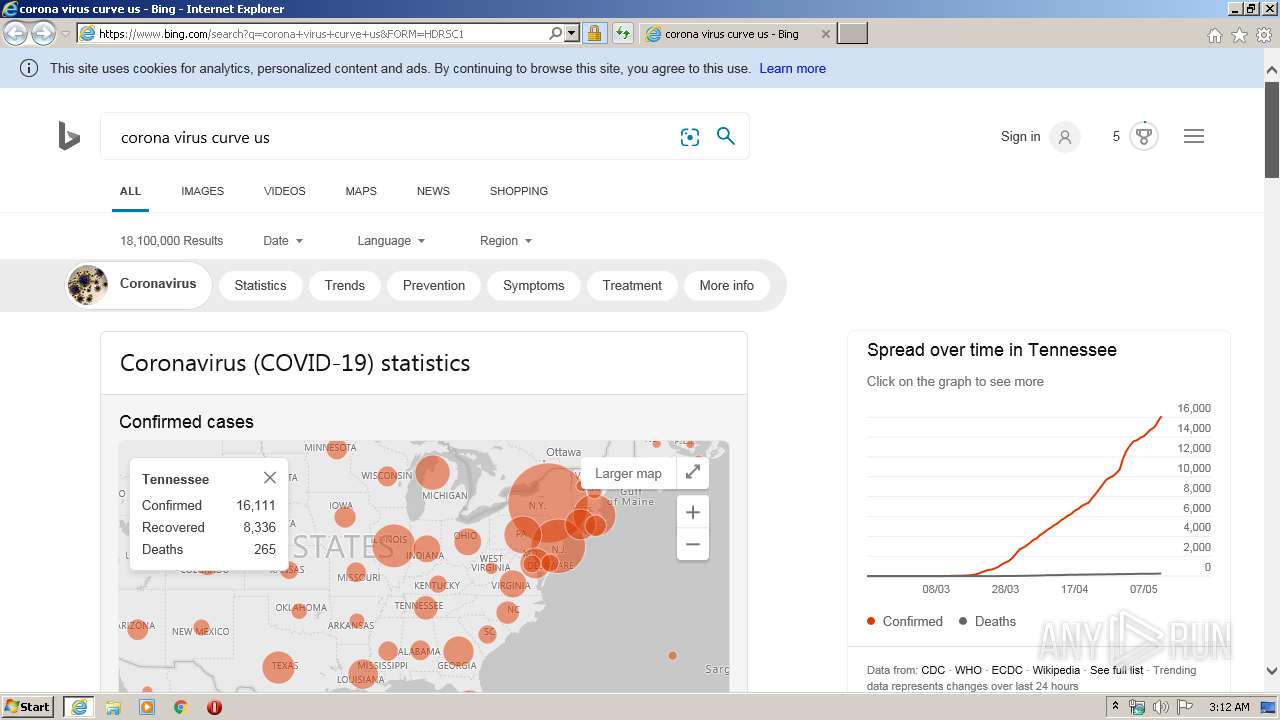Open the Learn more cookie link
This screenshot has height=720, width=1280.
(x=792, y=68)
